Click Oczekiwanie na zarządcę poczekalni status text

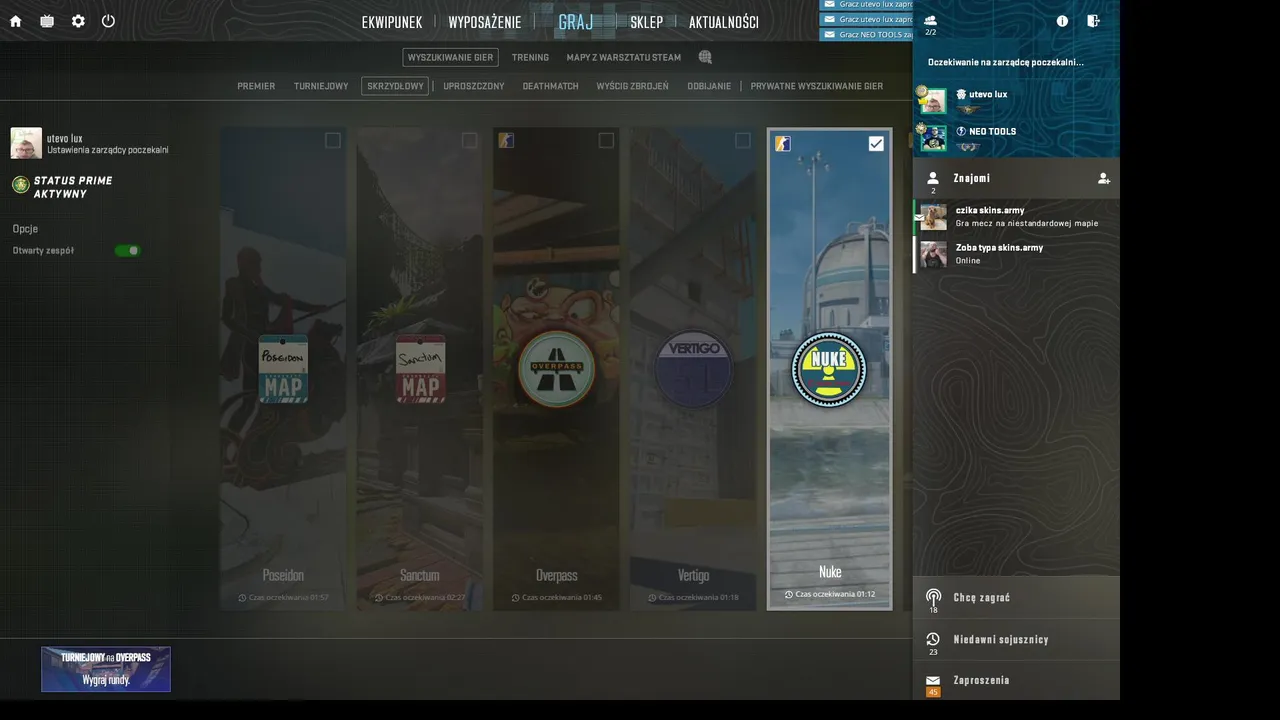coord(1005,62)
